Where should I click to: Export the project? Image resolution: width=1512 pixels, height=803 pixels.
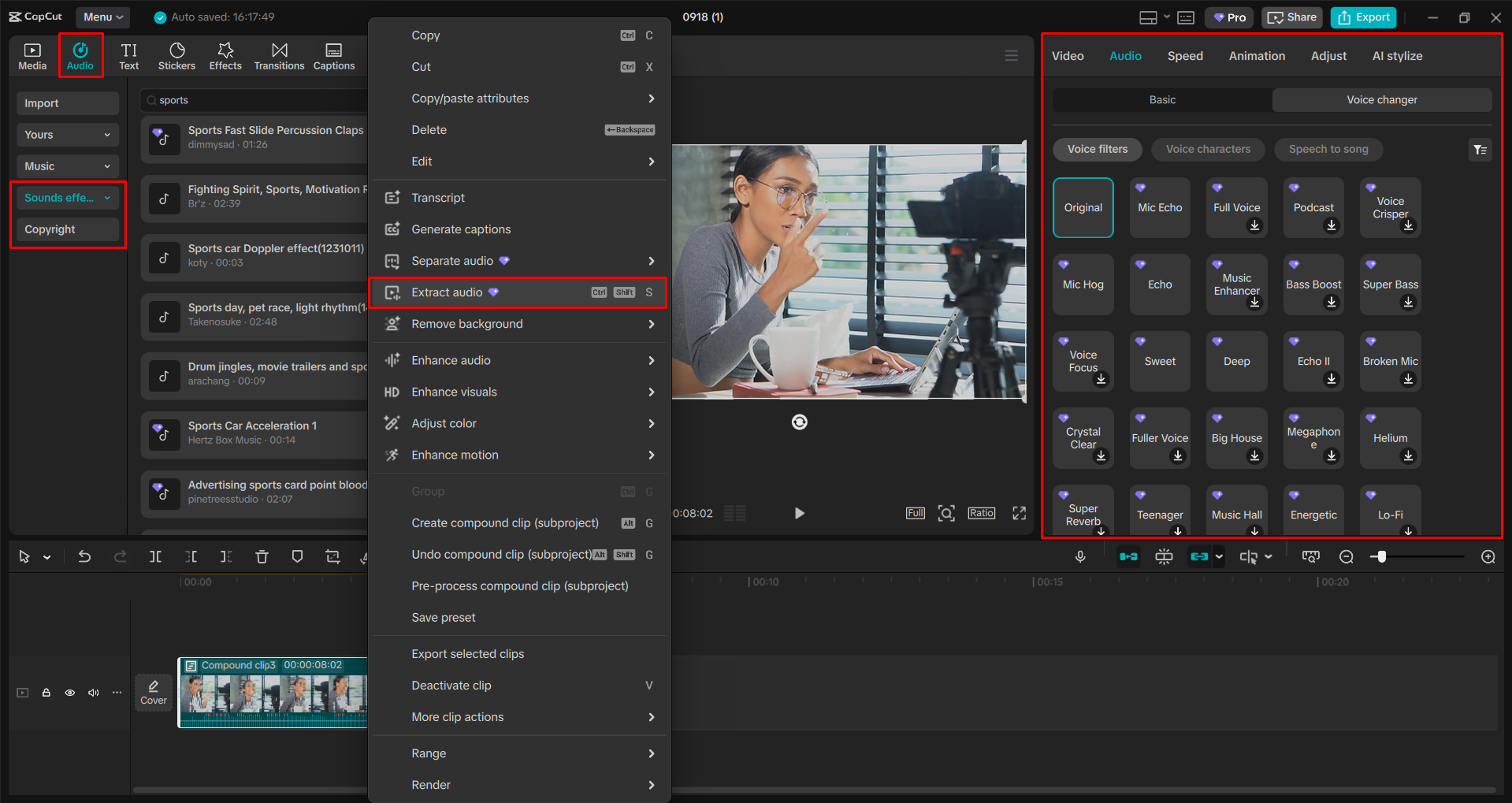click(x=1362, y=17)
